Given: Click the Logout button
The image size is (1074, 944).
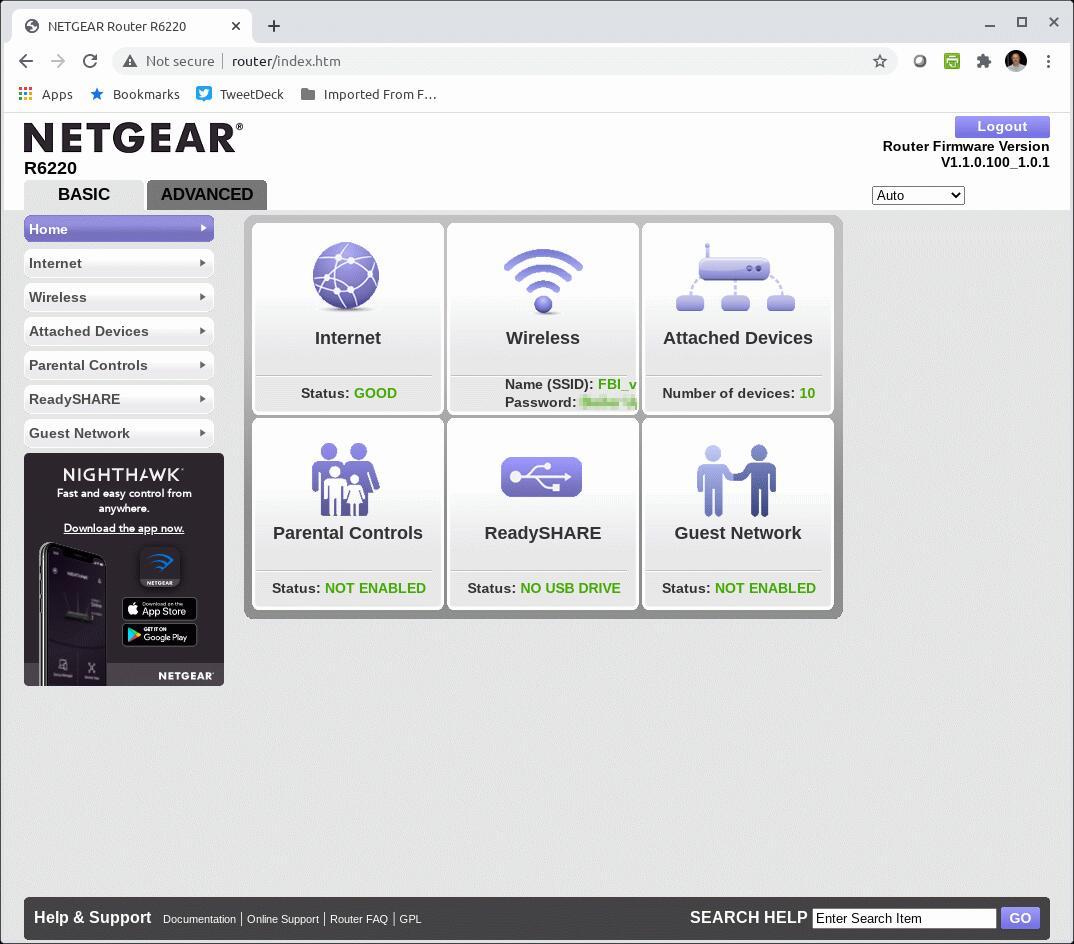Looking at the screenshot, I should [x=1001, y=126].
